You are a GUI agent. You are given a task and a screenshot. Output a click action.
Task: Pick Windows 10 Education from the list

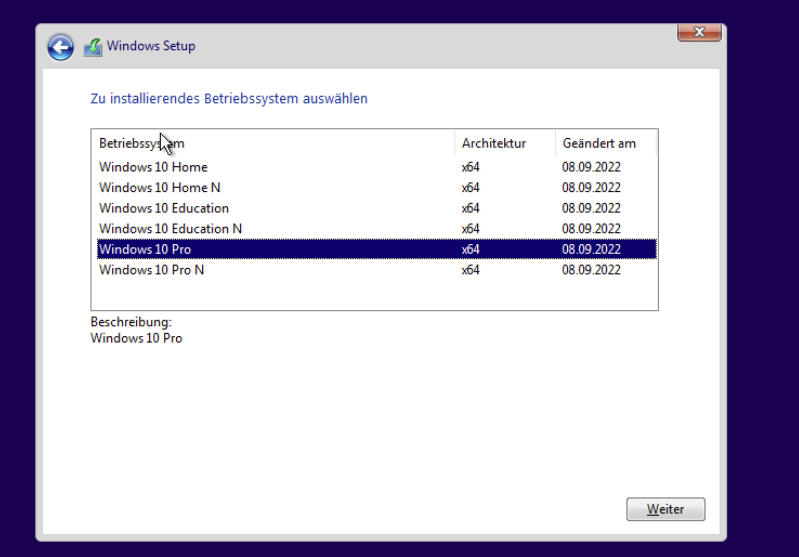pos(377,208)
